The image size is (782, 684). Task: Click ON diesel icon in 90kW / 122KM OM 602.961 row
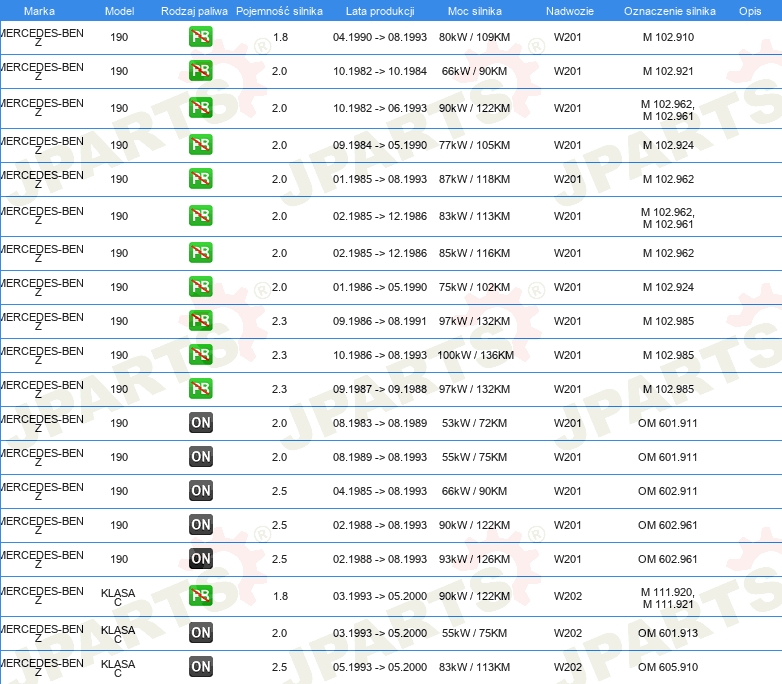coord(201,524)
